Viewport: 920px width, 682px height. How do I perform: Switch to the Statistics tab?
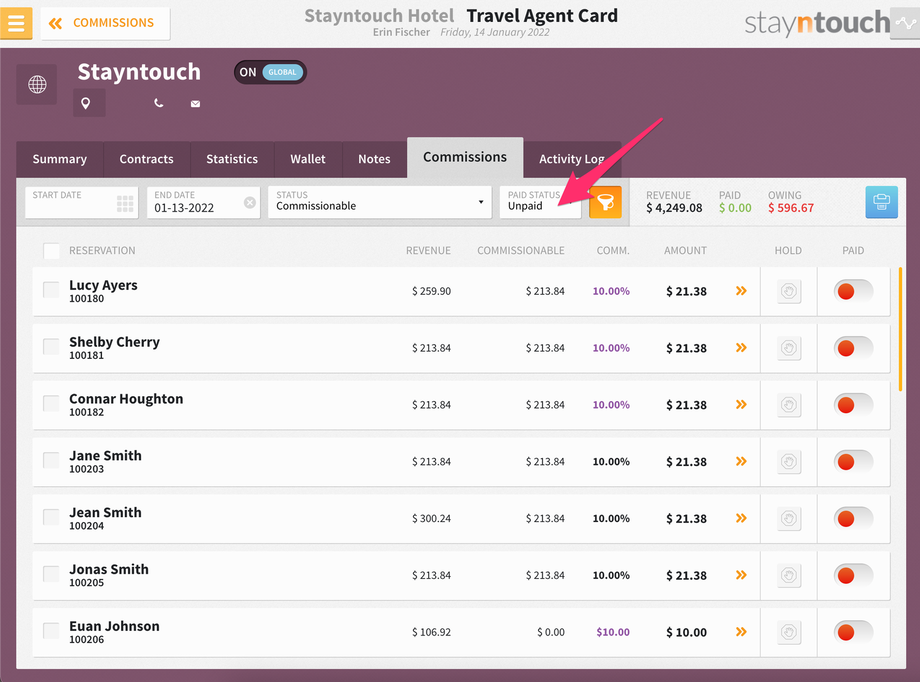pos(232,159)
